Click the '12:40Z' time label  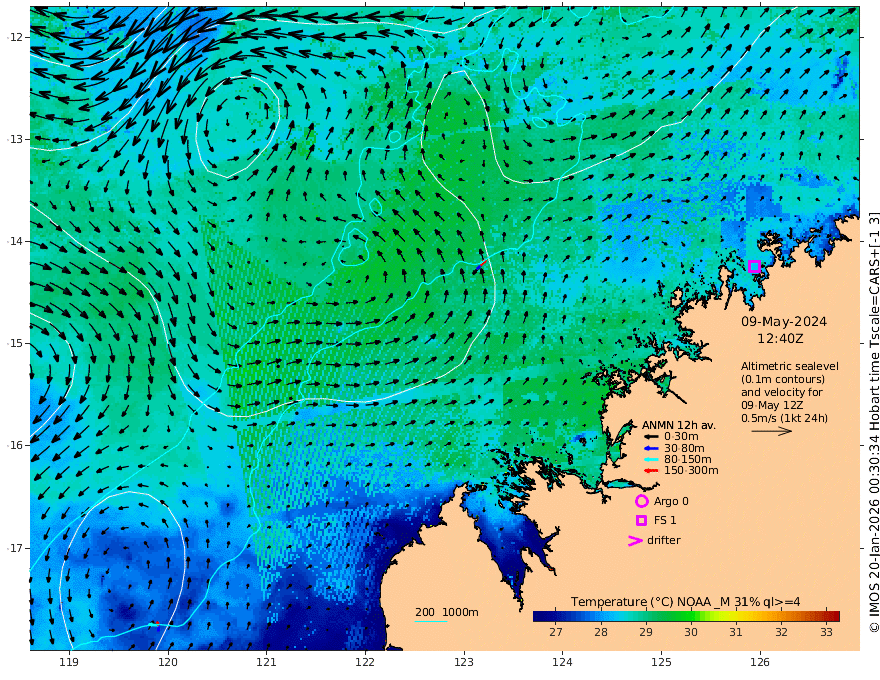pyautogui.click(x=780, y=339)
